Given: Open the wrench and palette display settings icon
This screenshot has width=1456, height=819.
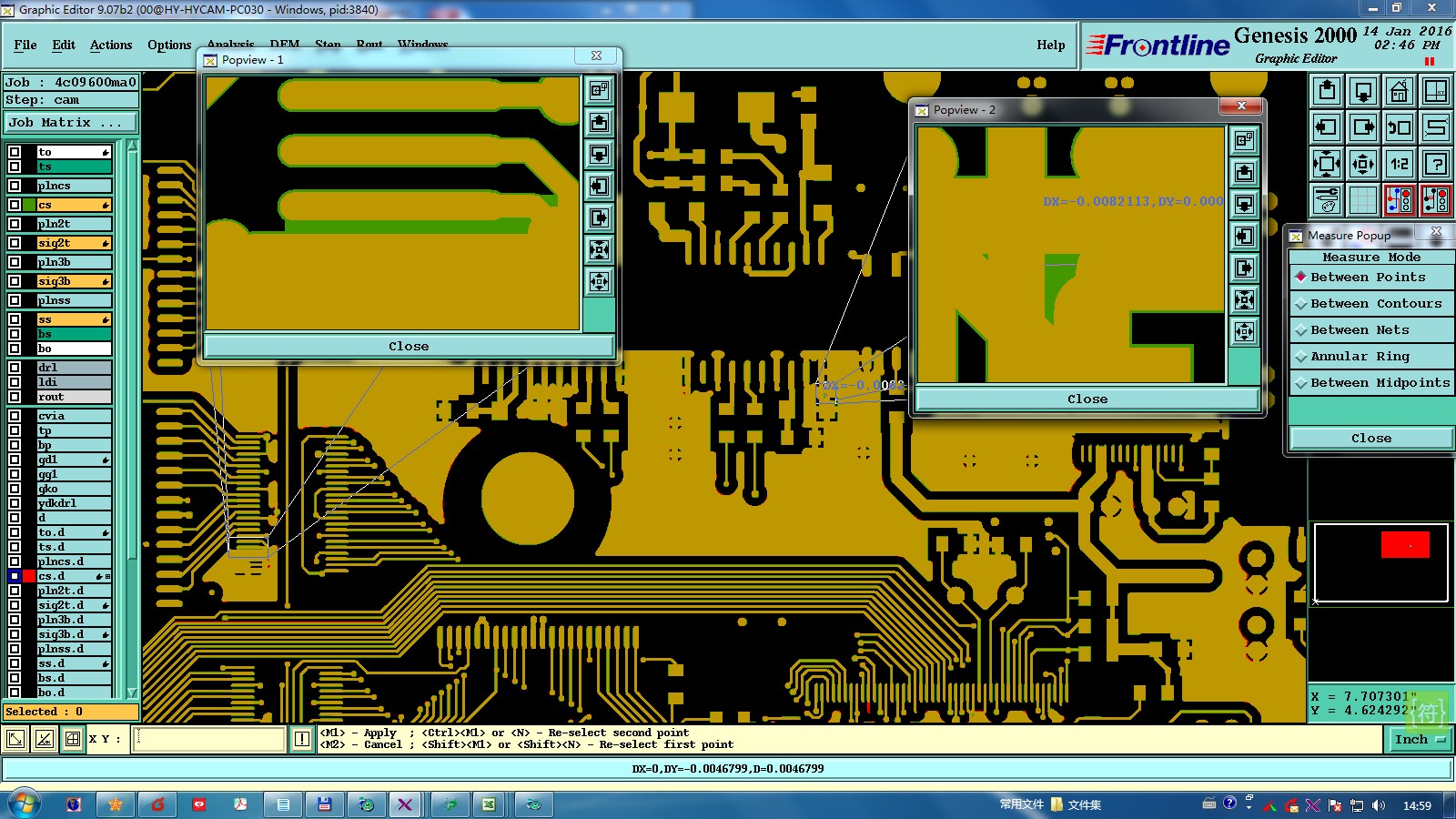Looking at the screenshot, I should click(1327, 200).
